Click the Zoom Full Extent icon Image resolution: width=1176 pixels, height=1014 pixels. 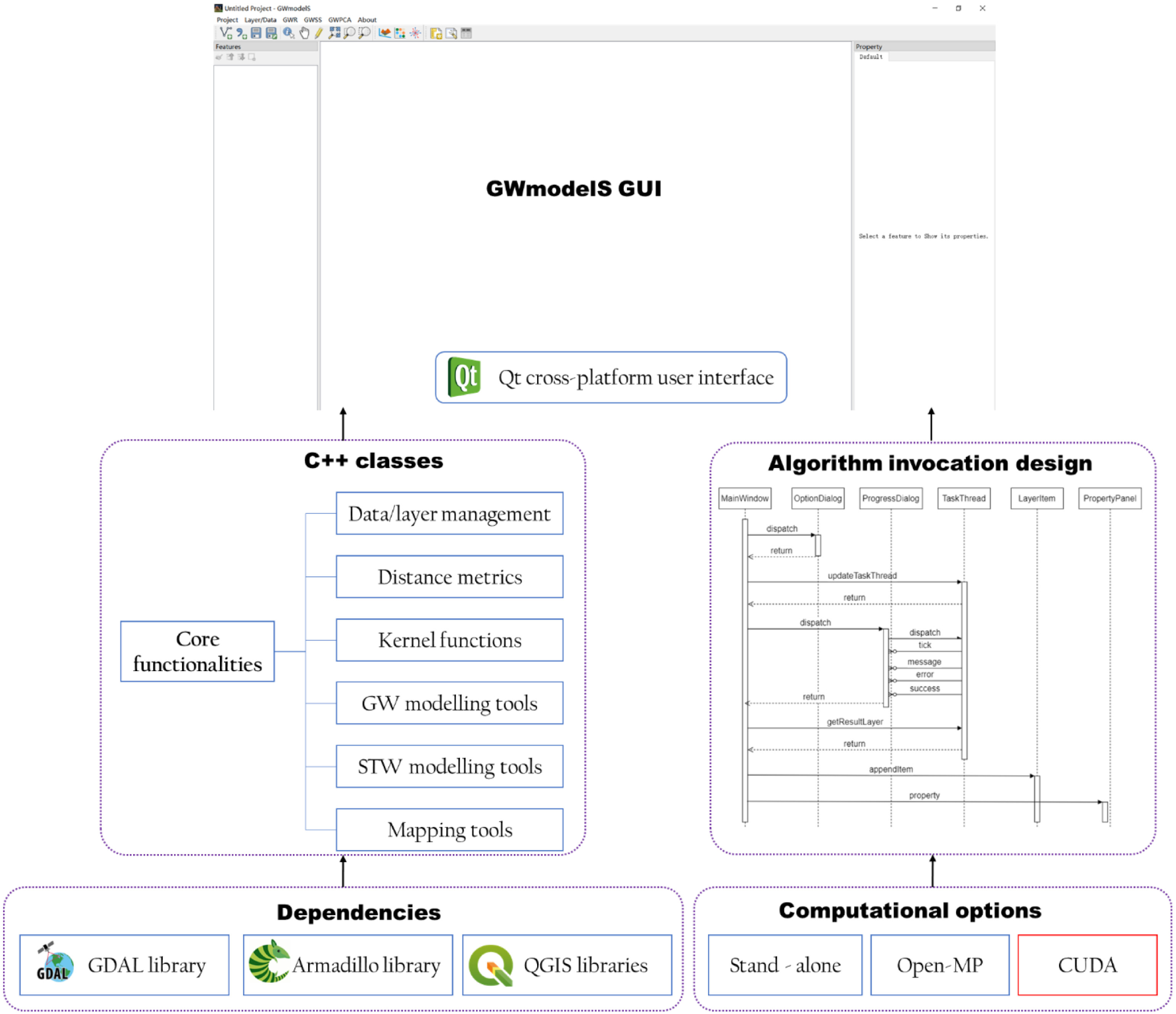[334, 33]
